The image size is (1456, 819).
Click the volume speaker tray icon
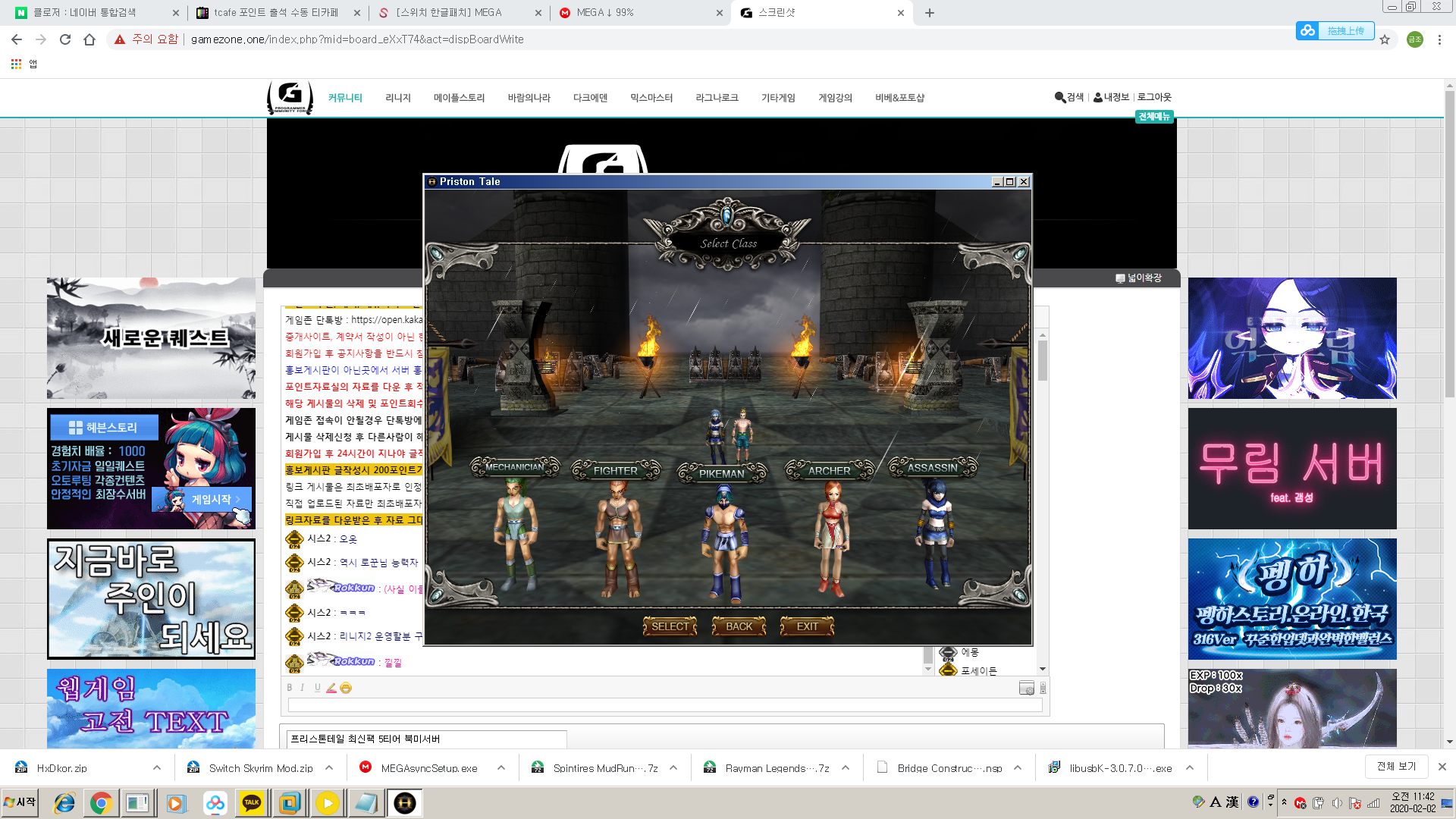1337,803
